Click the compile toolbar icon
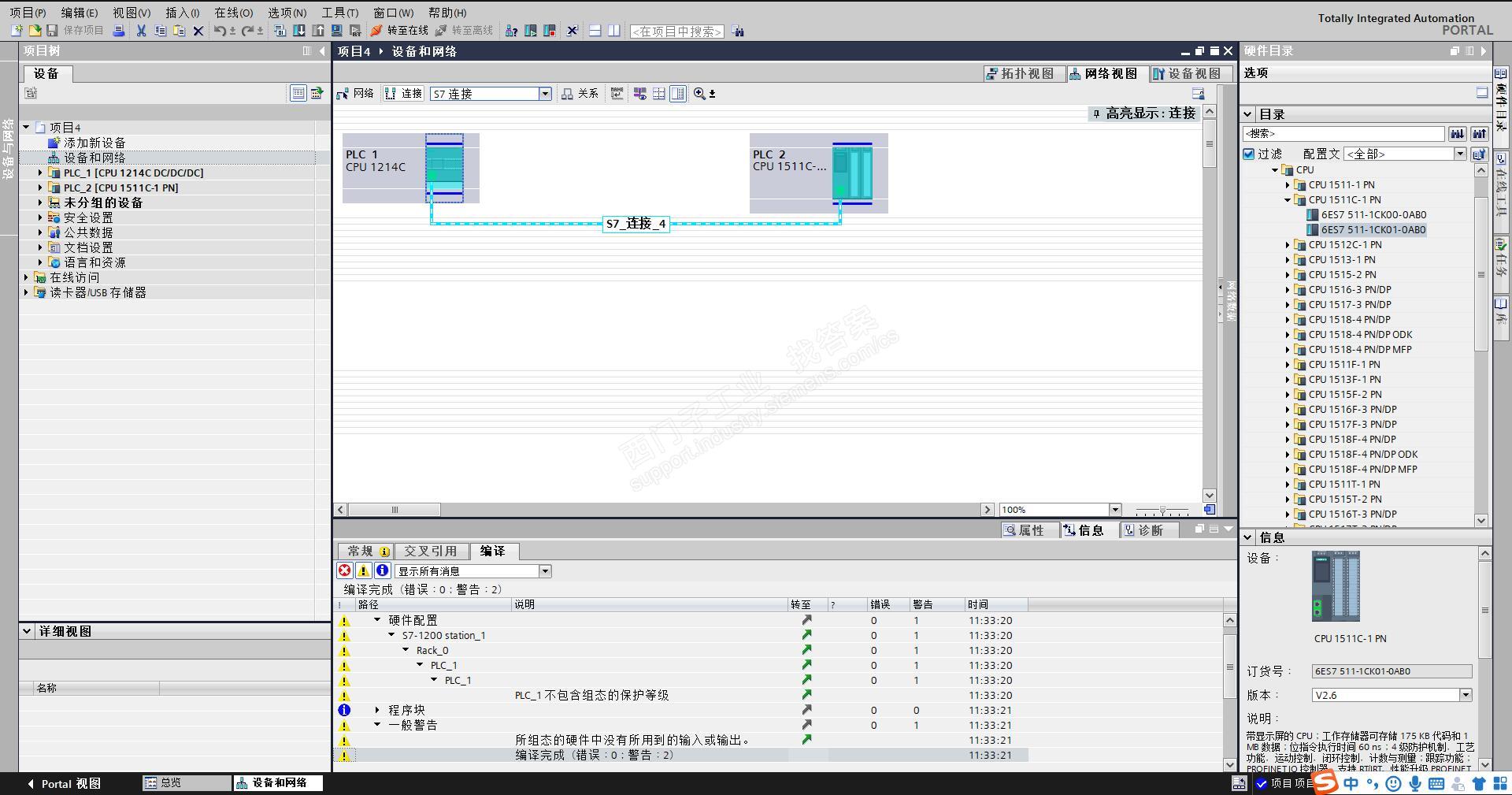The height and width of the screenshot is (795, 1512). click(x=280, y=31)
